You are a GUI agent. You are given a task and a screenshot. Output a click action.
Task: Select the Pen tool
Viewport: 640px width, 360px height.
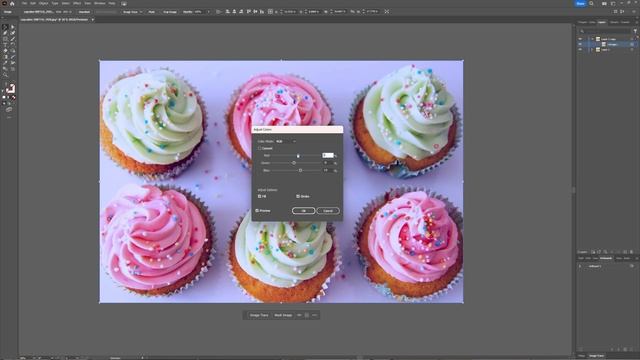5,33
